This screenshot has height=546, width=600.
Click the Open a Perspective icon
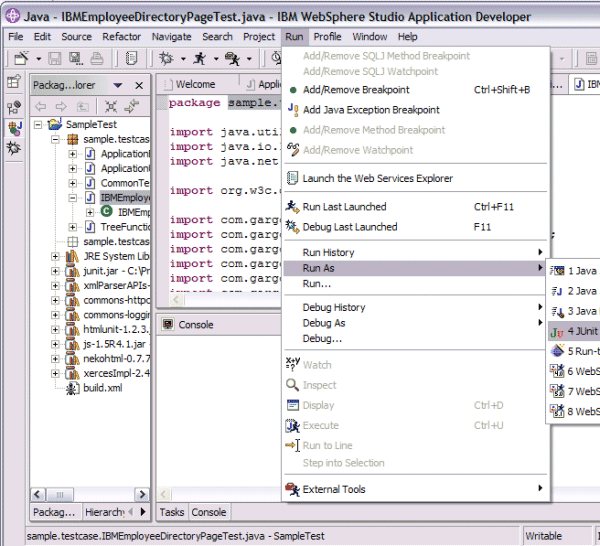click(x=14, y=84)
